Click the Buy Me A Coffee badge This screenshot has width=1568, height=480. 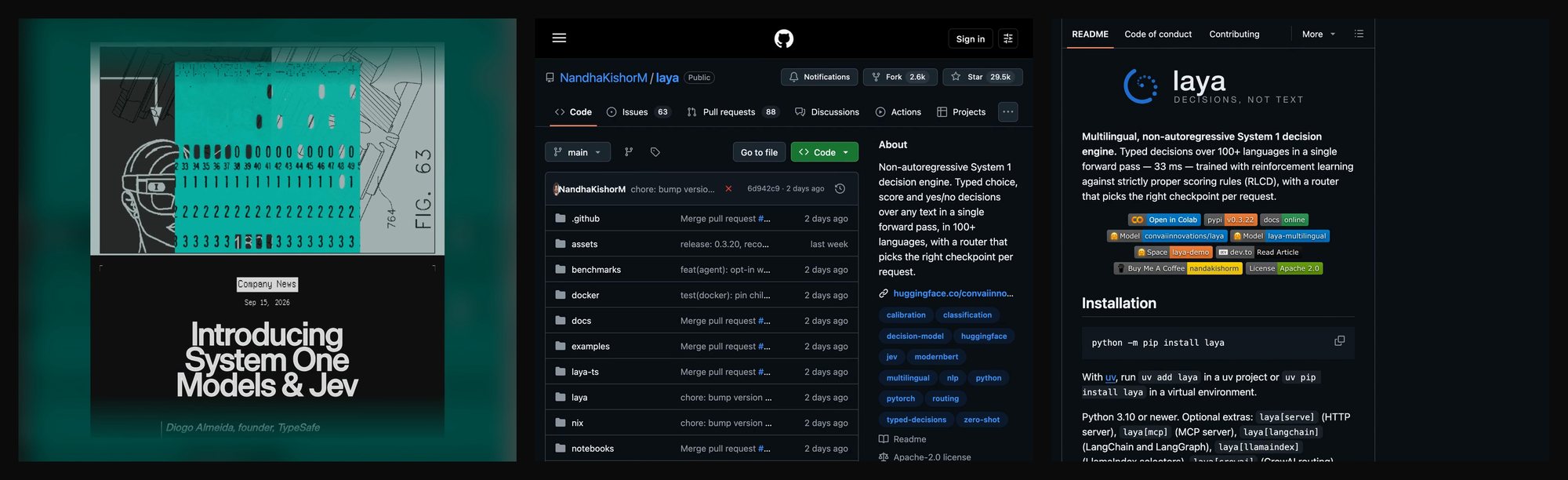point(1178,268)
